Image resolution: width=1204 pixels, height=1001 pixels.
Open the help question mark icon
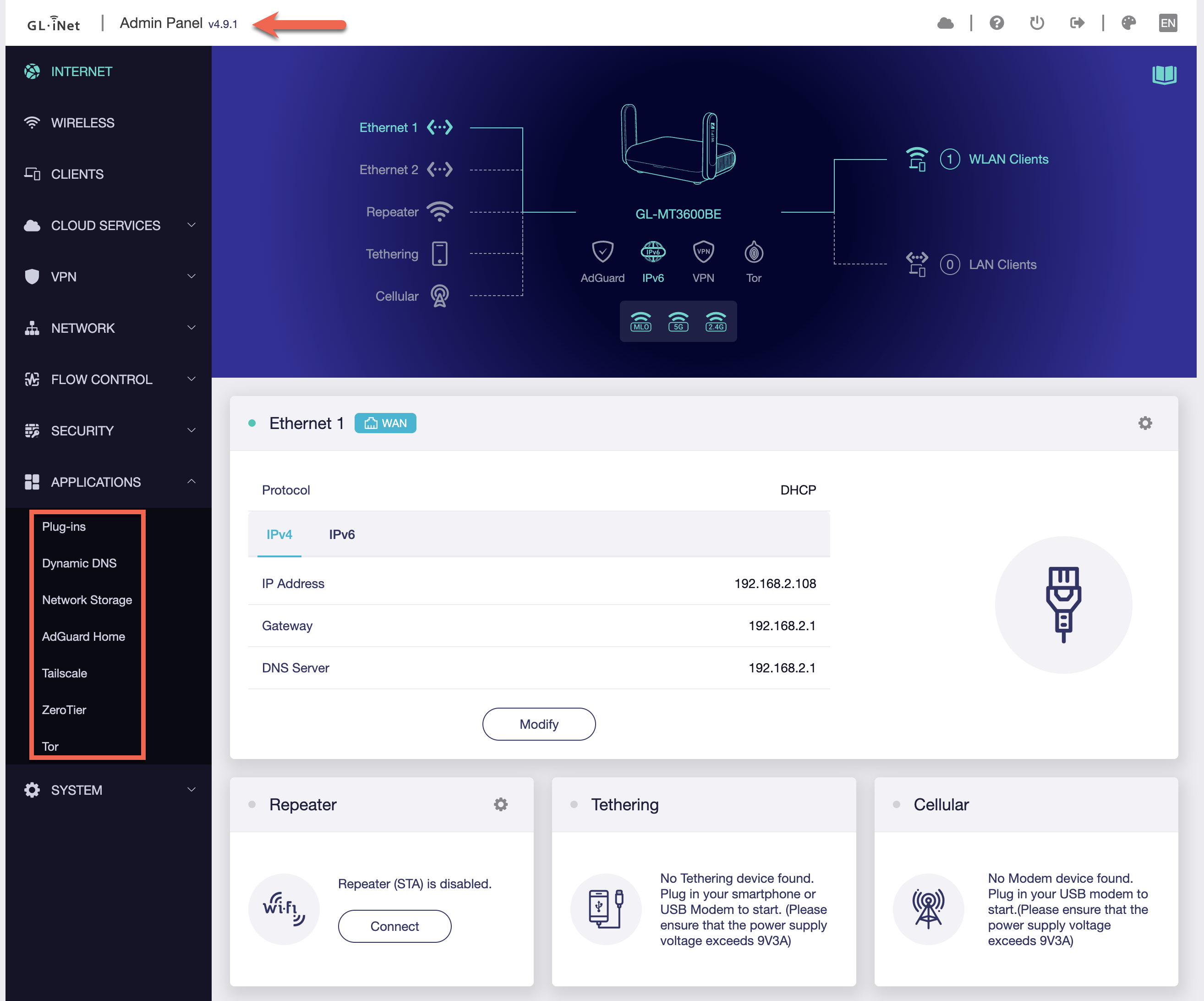coord(997,23)
